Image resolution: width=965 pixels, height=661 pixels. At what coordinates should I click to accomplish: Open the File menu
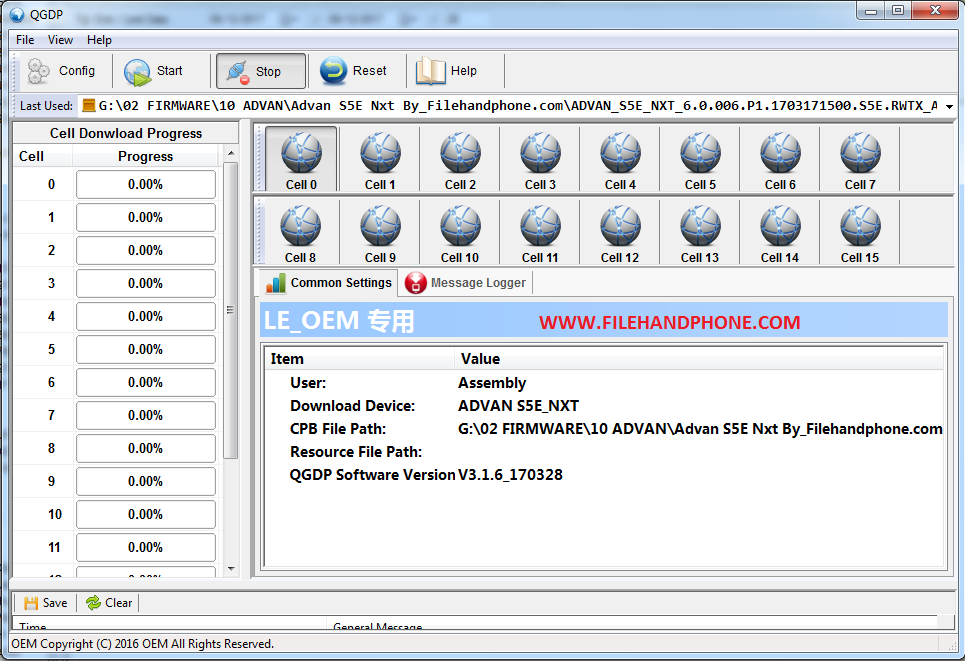tap(25, 40)
